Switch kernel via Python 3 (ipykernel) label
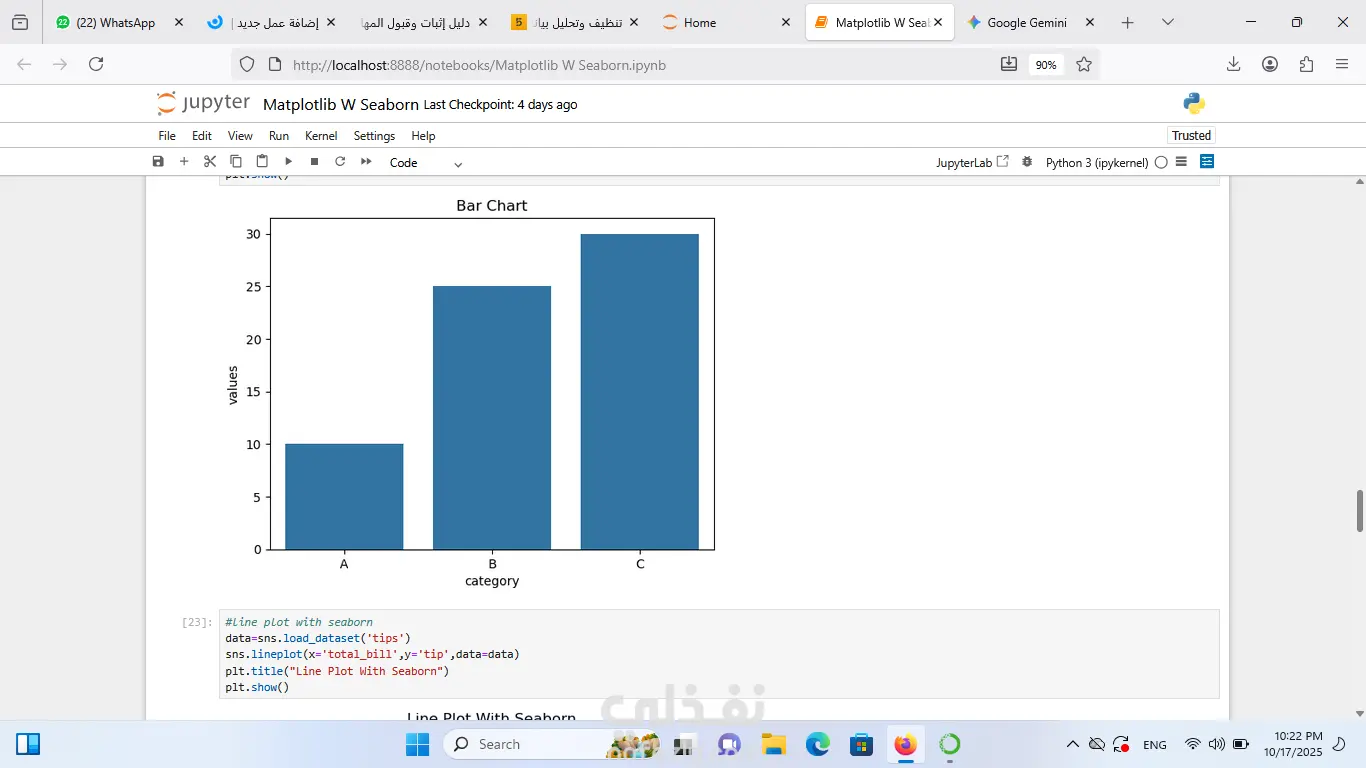The height and width of the screenshot is (768, 1366). (1097, 163)
